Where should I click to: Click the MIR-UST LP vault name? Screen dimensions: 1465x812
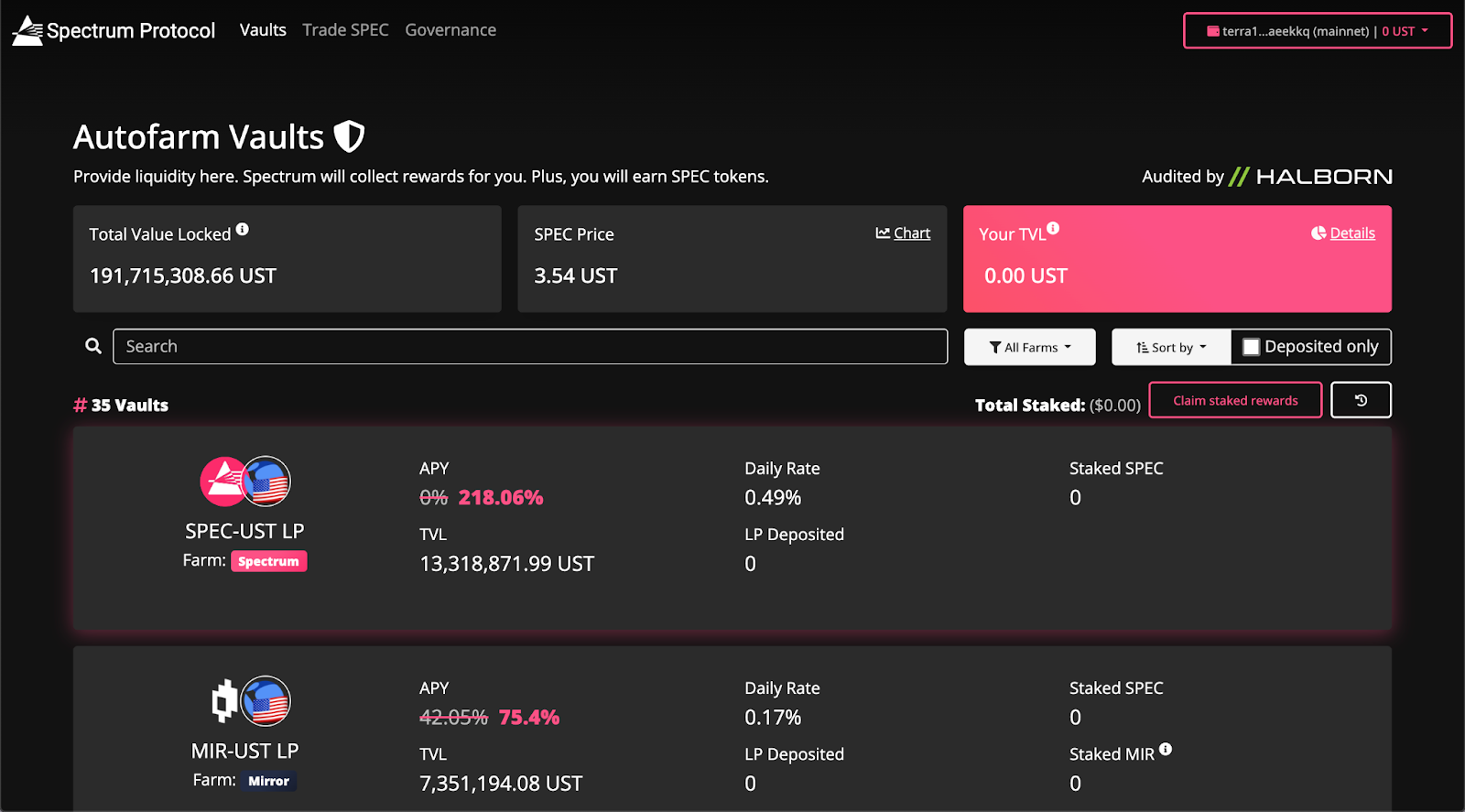tap(245, 751)
